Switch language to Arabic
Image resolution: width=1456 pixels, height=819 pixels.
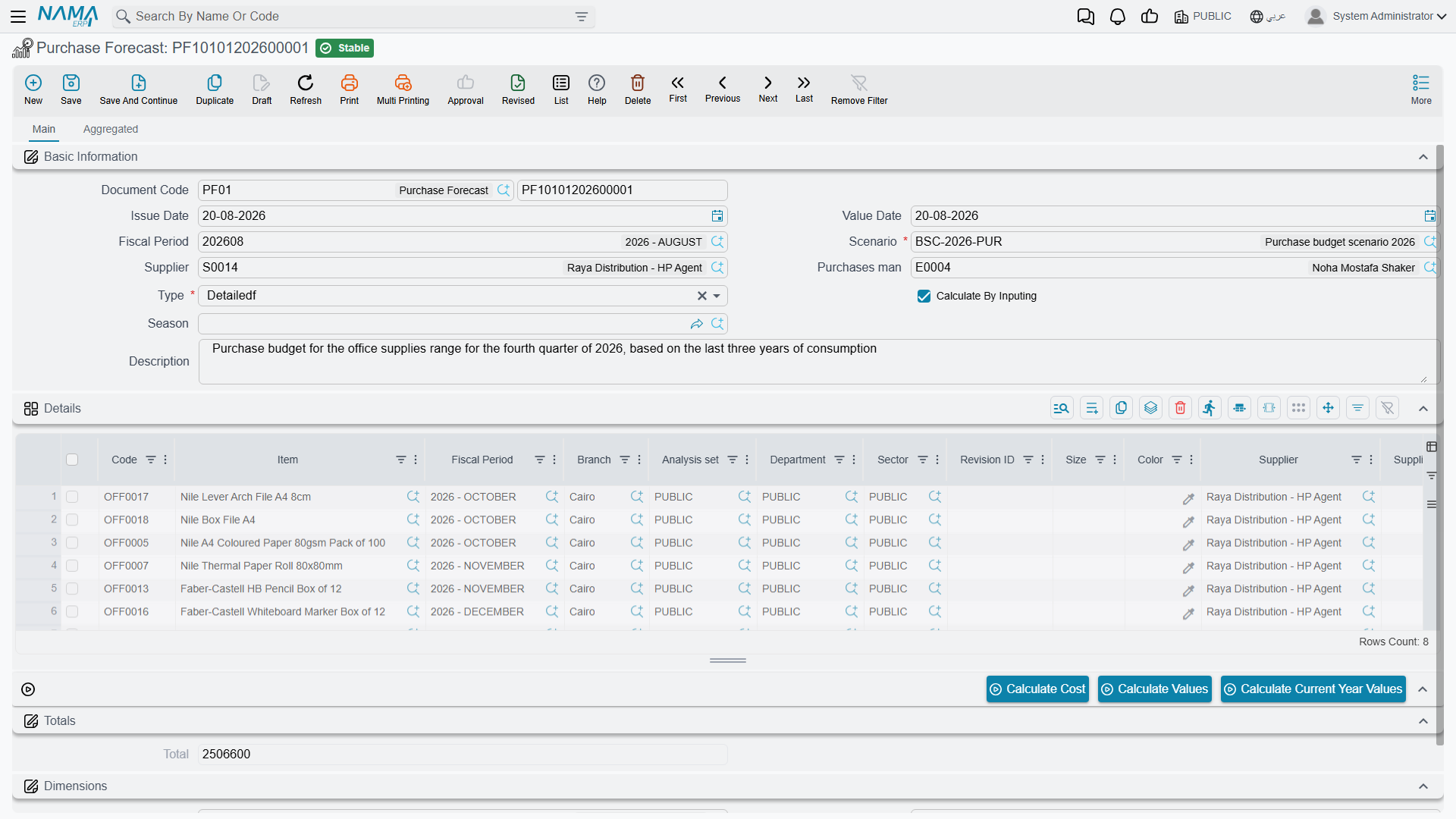coord(1268,17)
